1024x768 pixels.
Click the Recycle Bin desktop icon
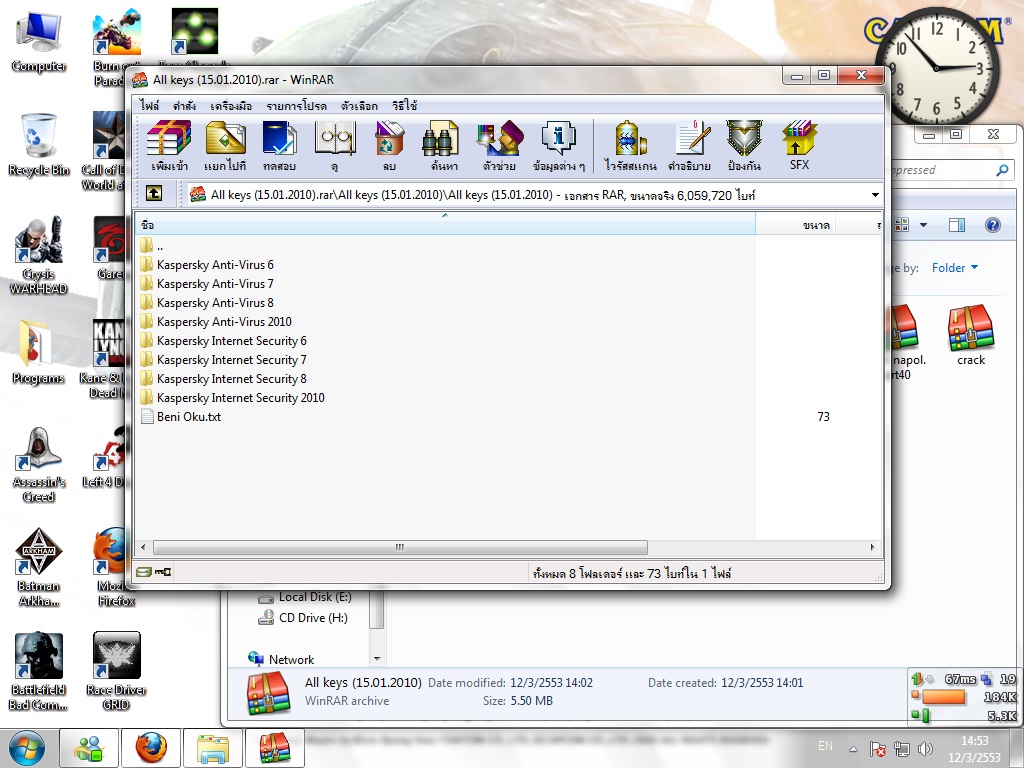39,145
